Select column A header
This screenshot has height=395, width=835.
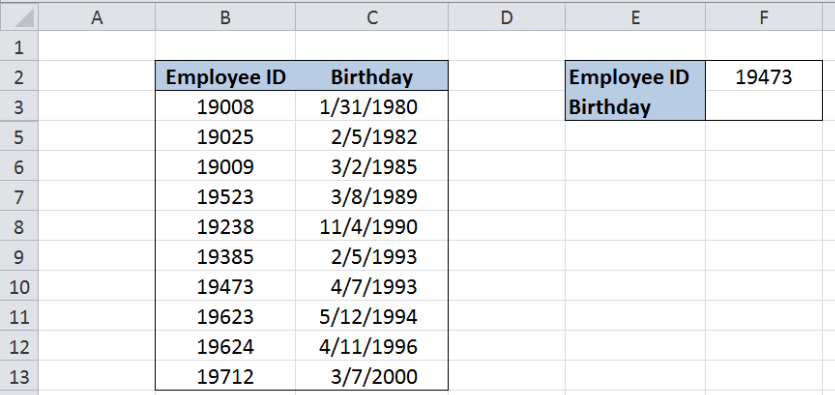97,18
